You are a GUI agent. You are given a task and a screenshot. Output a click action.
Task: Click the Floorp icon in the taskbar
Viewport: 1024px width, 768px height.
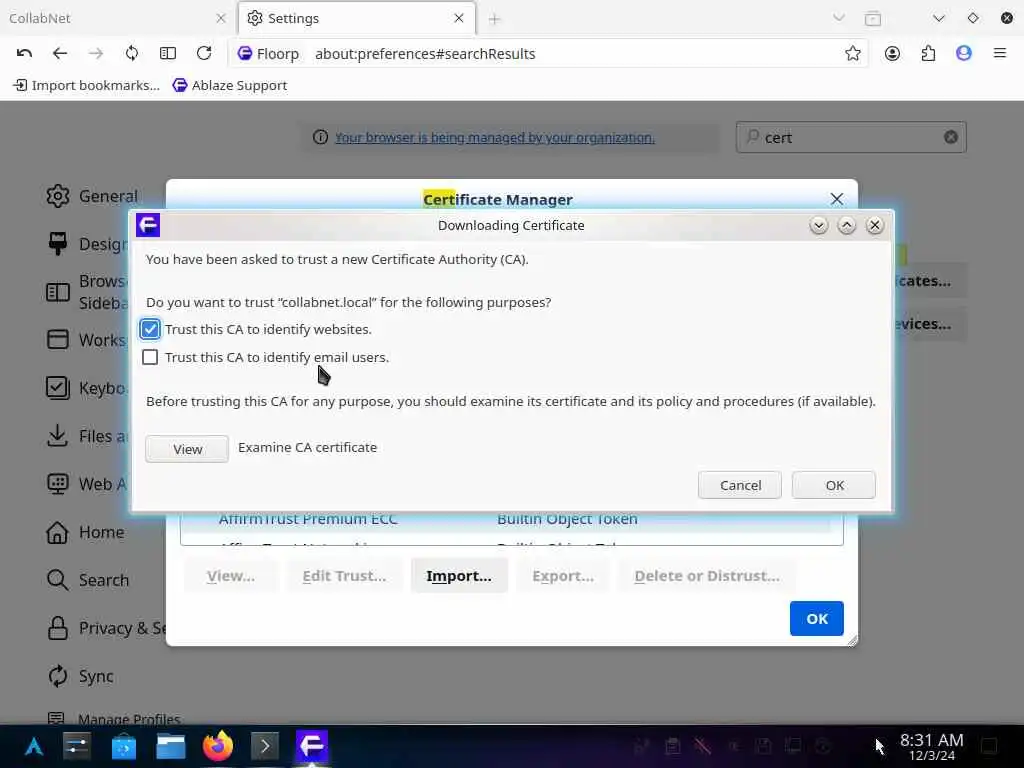[x=312, y=746]
